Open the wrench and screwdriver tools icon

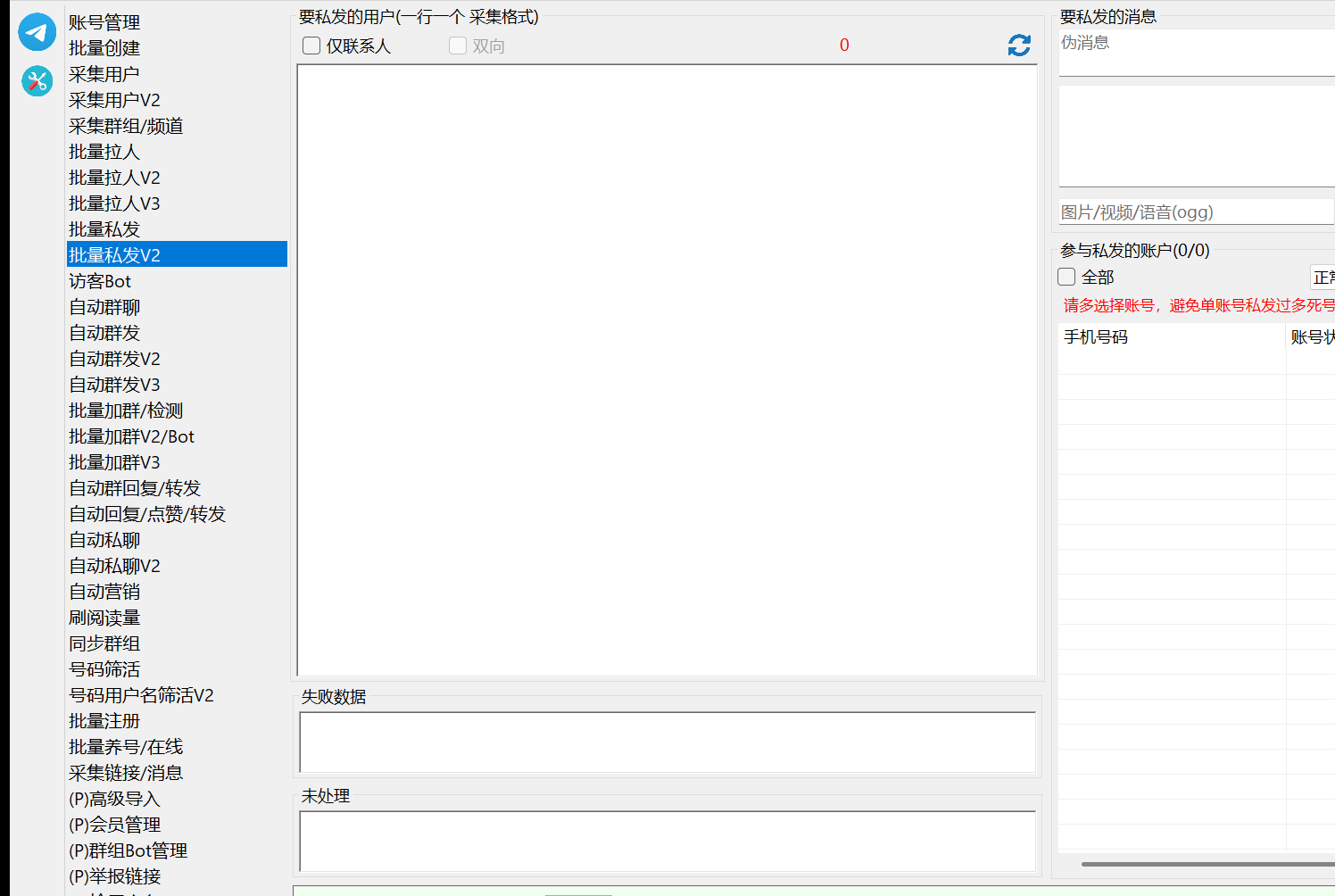tap(37, 81)
